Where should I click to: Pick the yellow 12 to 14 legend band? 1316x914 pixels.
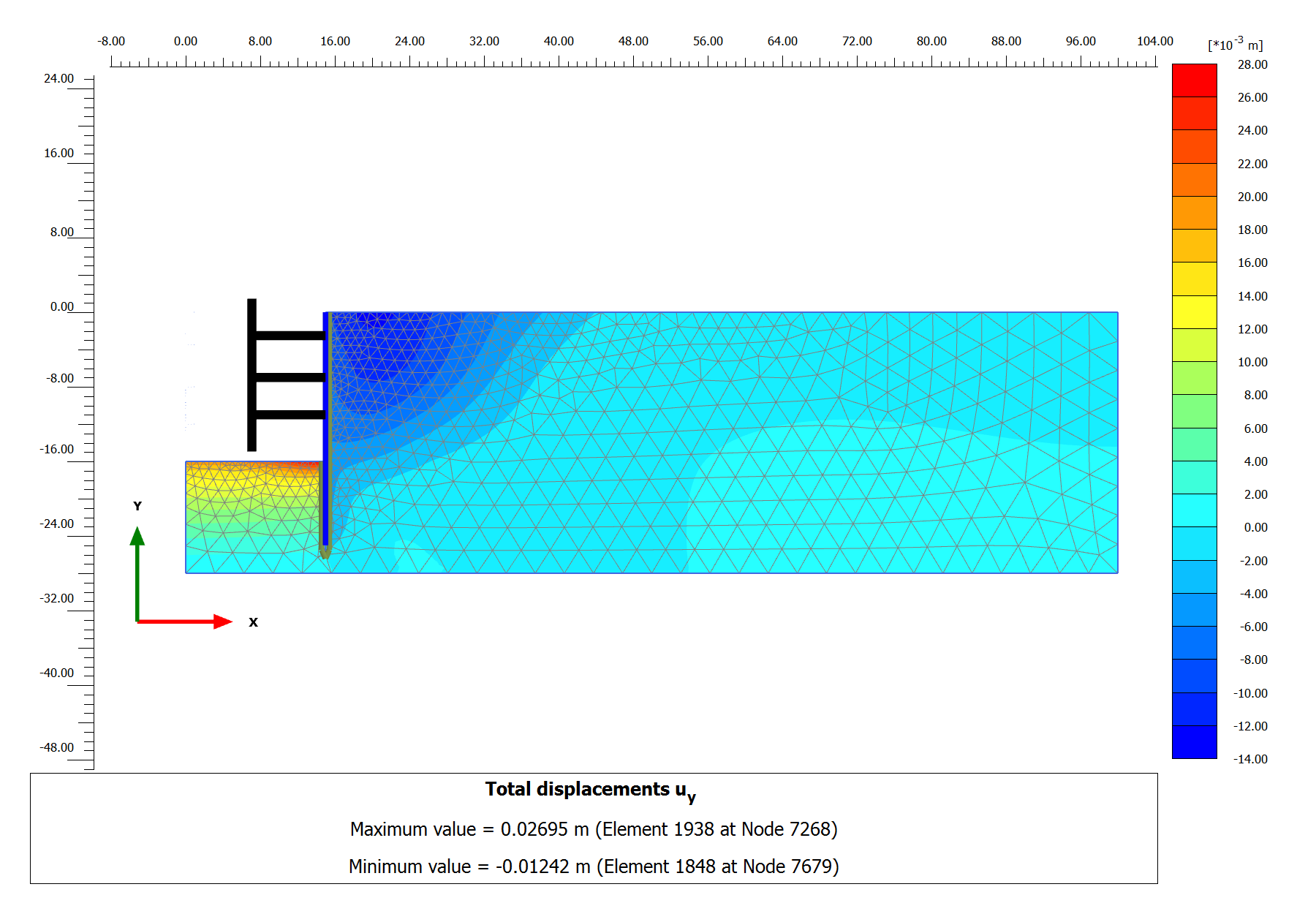pos(1194,312)
